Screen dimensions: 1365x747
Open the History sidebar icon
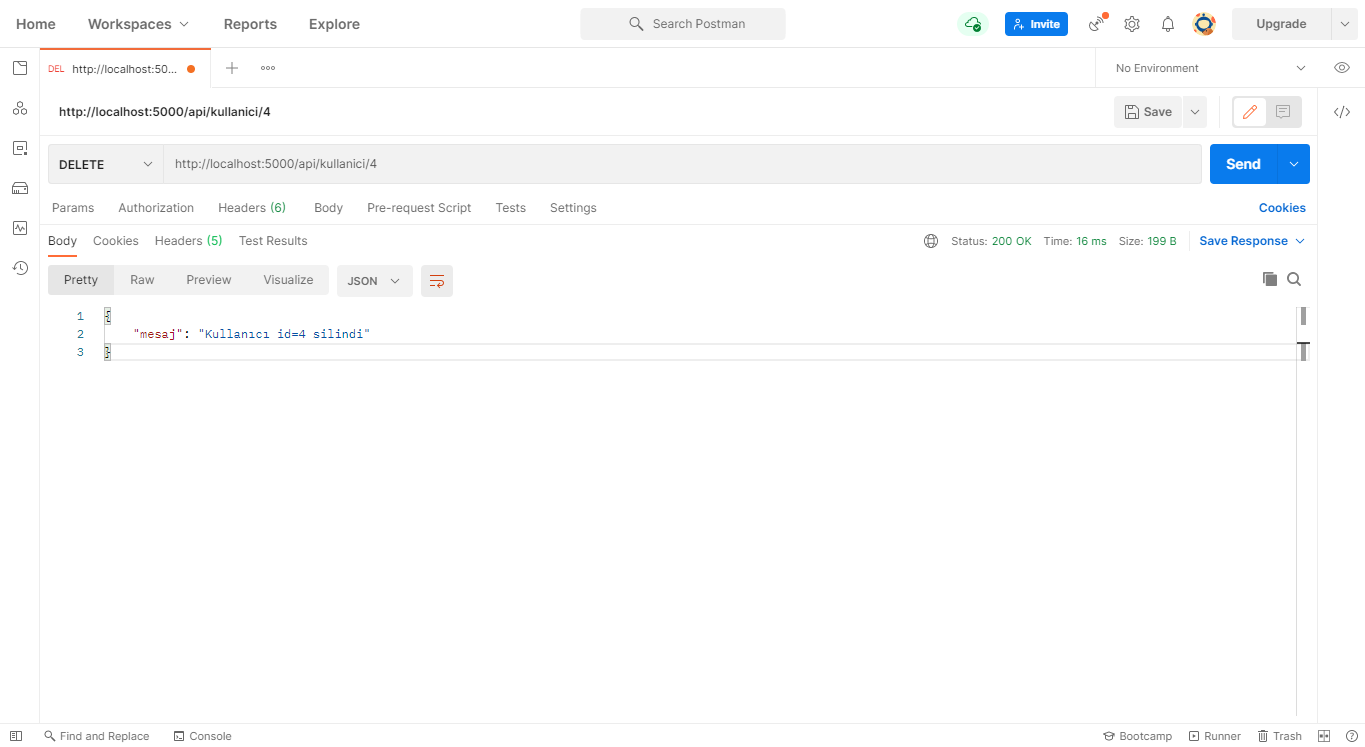20,268
